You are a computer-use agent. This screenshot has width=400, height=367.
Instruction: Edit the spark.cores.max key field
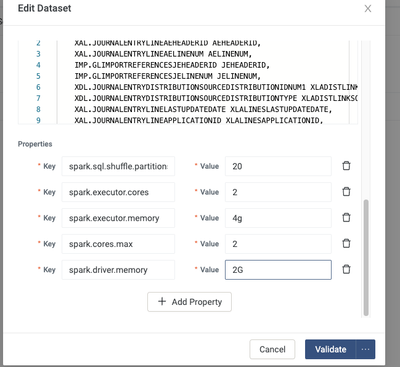[x=118, y=244]
